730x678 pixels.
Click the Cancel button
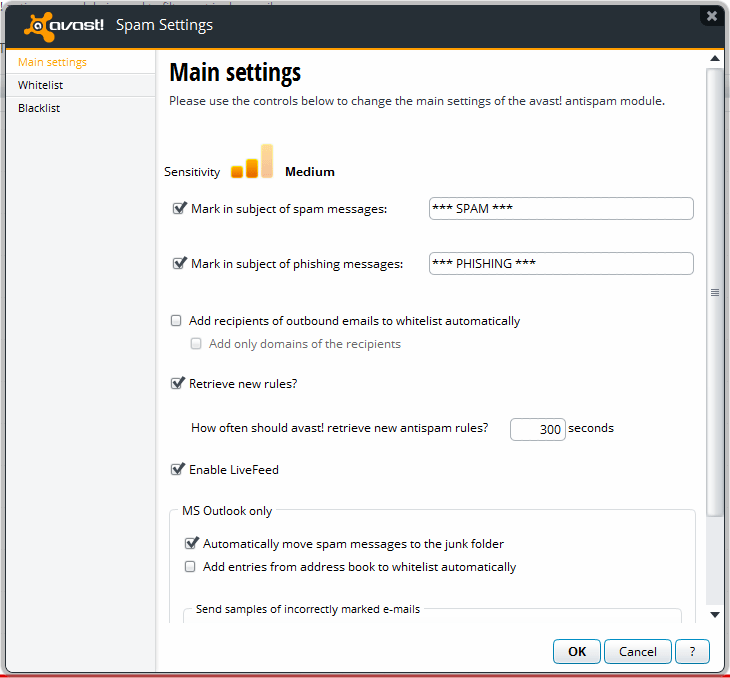coord(637,651)
